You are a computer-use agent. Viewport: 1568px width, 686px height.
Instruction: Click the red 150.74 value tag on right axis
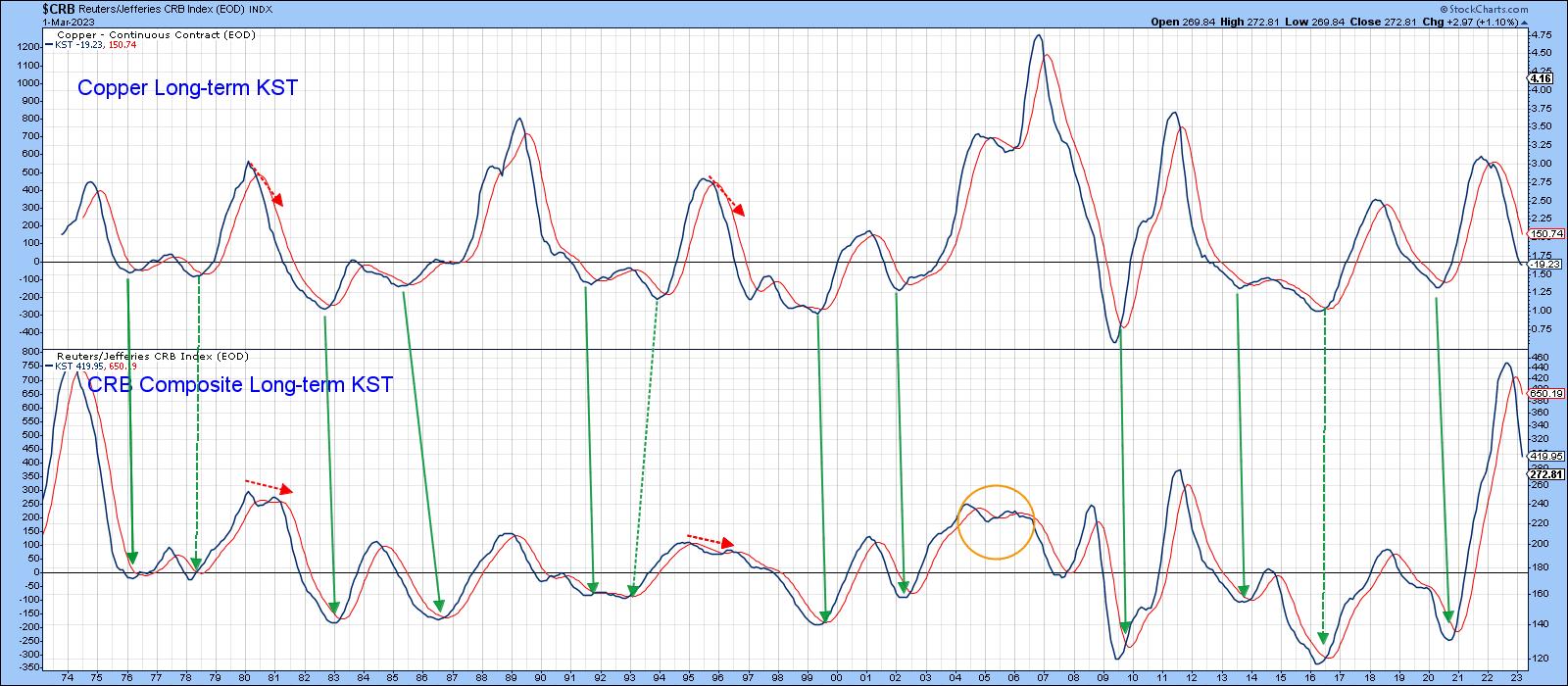(1544, 234)
